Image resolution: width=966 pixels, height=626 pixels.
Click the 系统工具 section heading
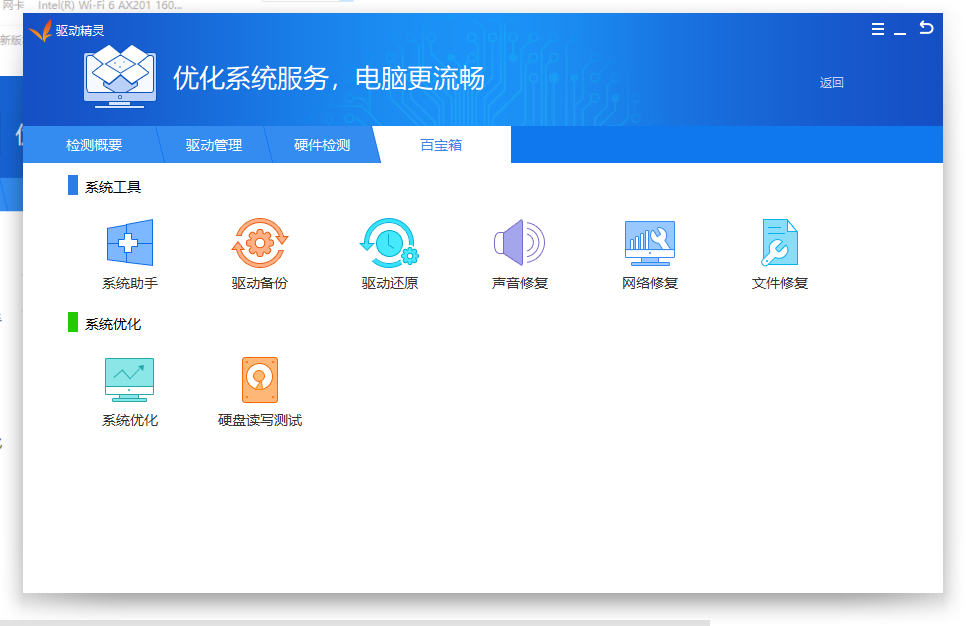[x=113, y=187]
